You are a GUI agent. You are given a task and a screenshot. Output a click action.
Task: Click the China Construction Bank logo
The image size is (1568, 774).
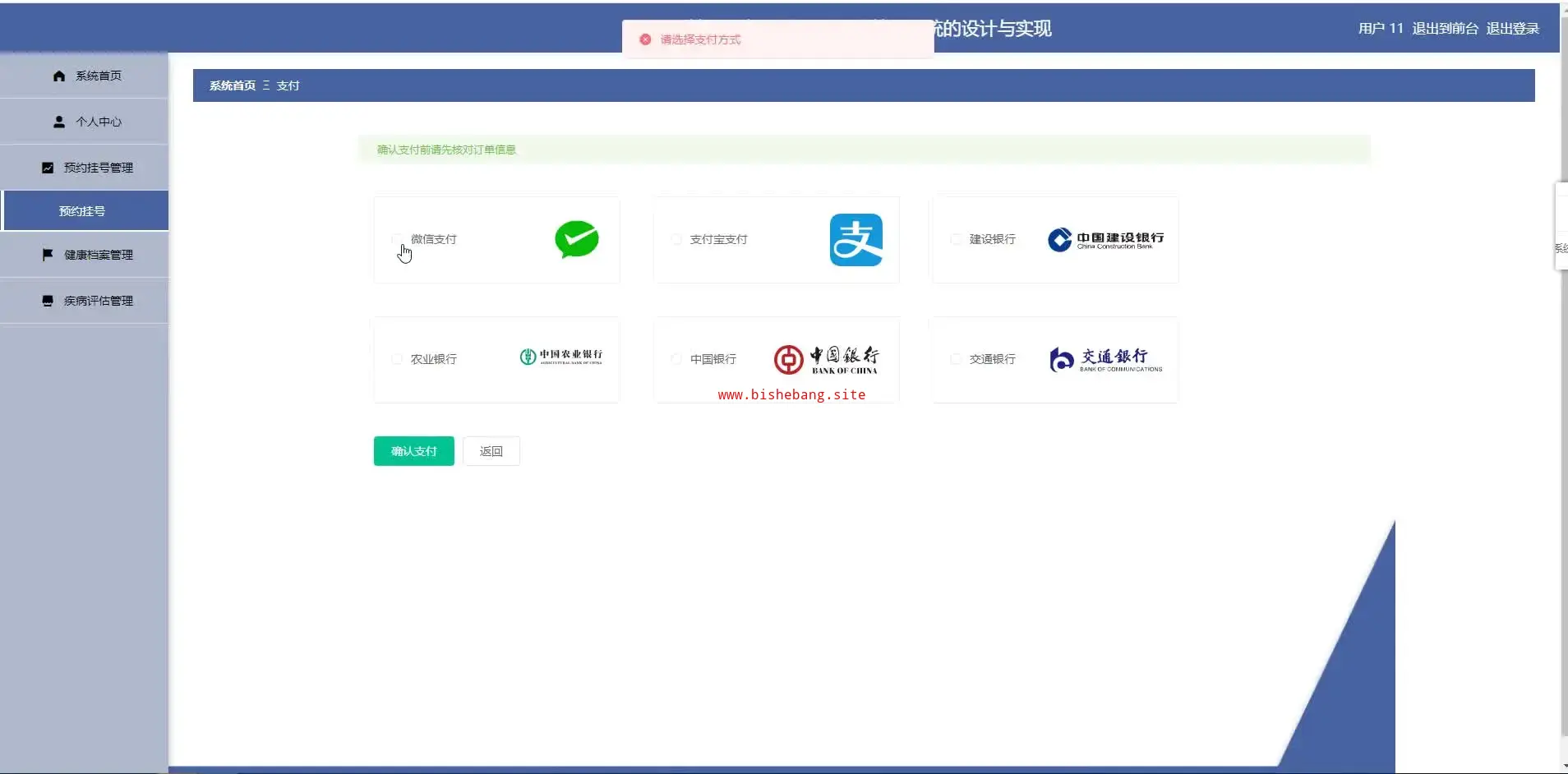point(1106,239)
